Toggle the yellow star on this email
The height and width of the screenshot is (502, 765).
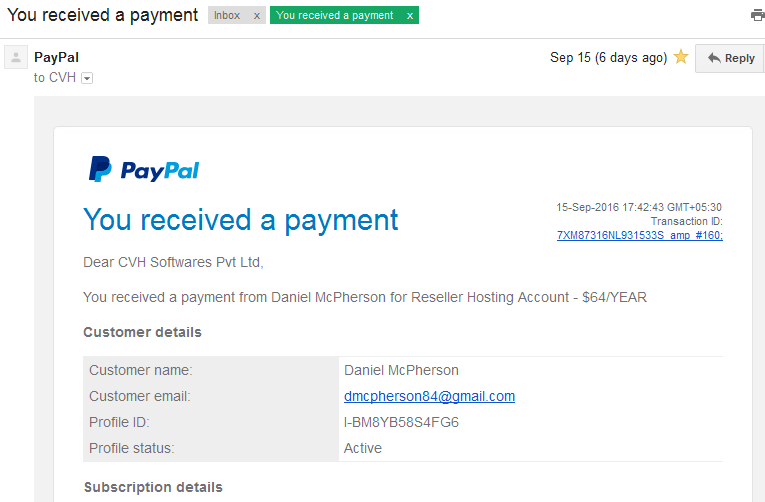click(681, 57)
